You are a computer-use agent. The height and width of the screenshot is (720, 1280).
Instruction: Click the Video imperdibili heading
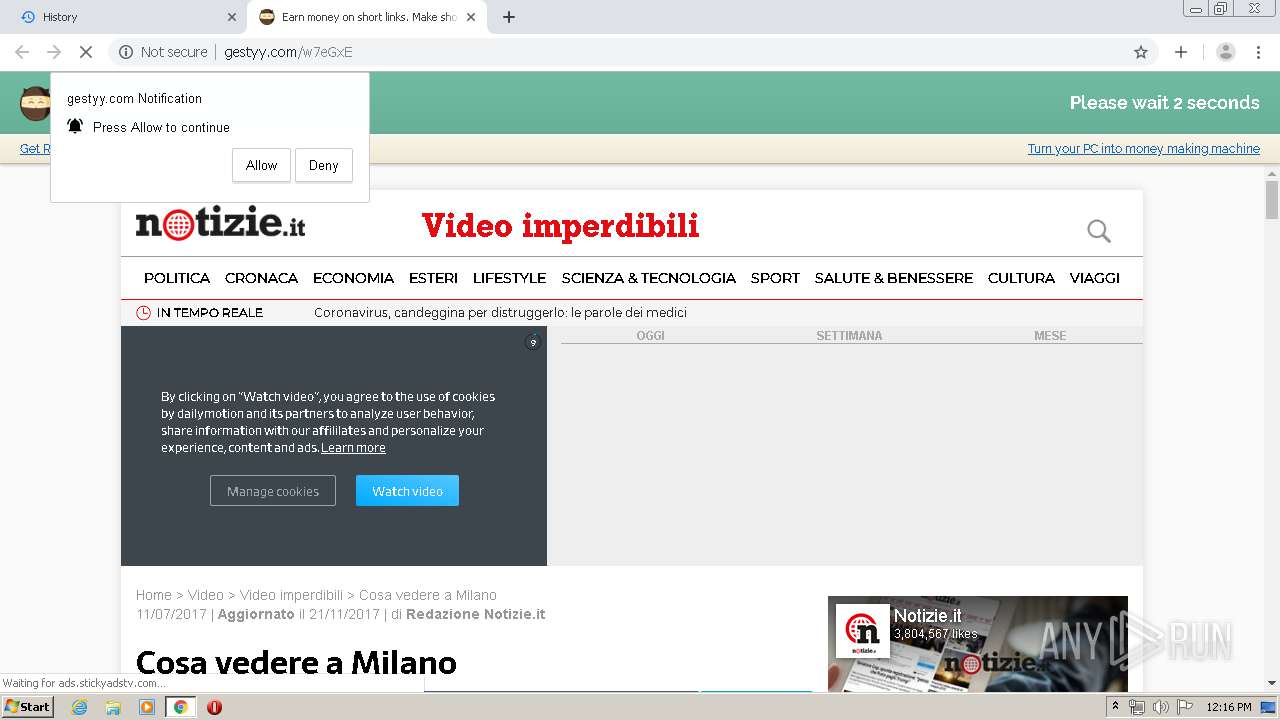pyautogui.click(x=560, y=226)
